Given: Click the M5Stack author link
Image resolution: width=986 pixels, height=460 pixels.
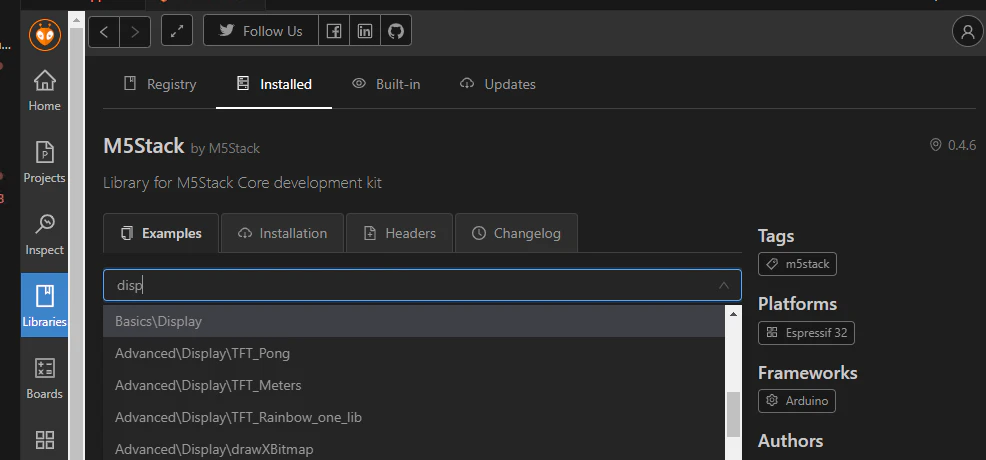Looking at the screenshot, I should tap(234, 149).
